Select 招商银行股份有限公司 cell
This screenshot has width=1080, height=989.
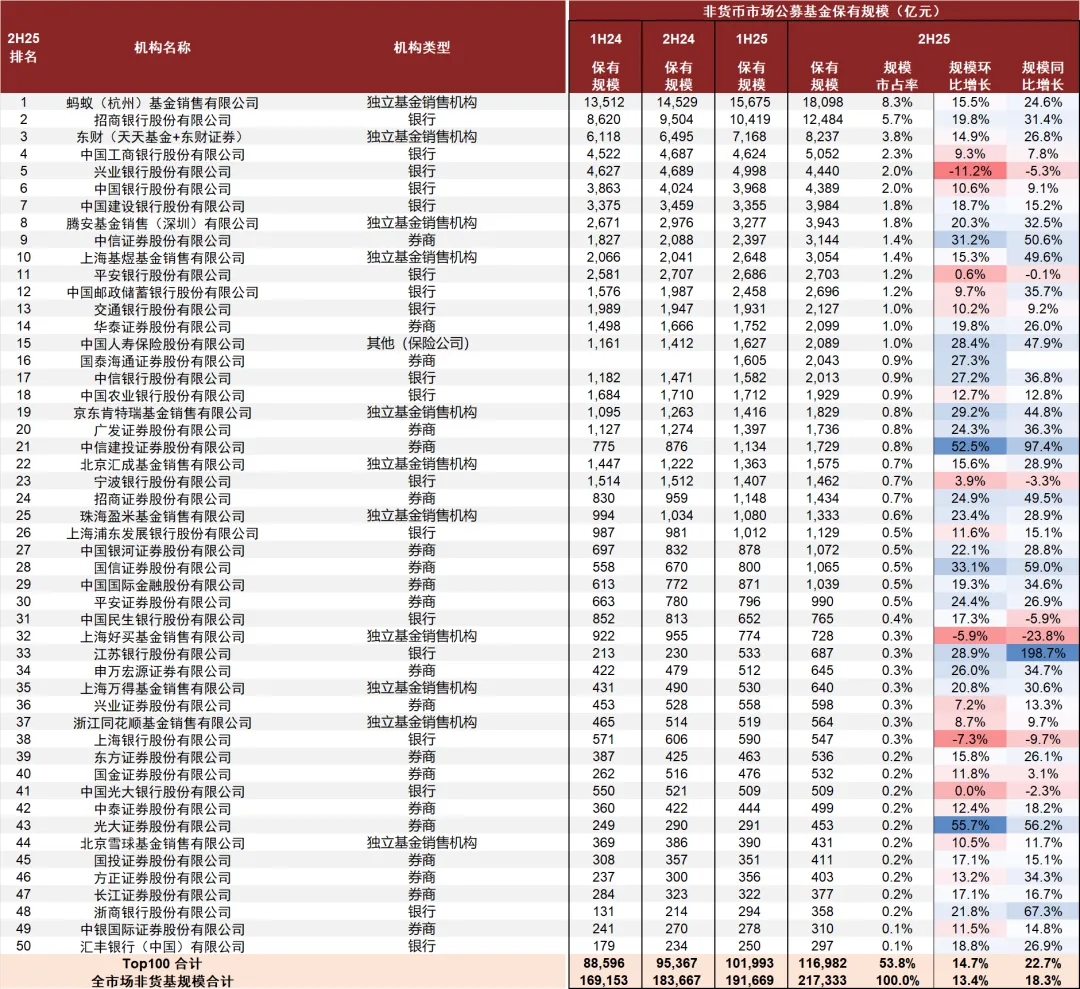tap(163, 120)
